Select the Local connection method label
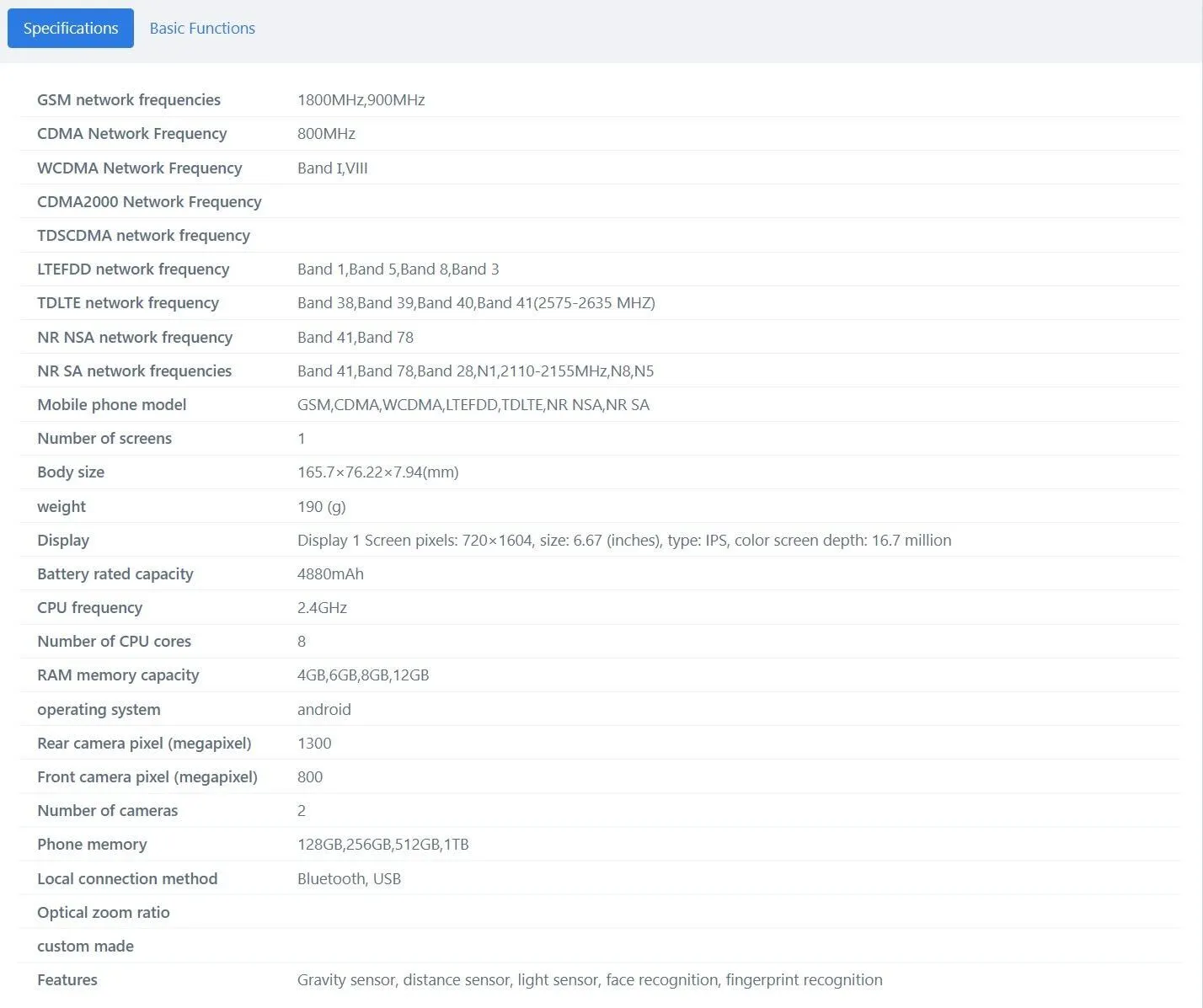 (127, 878)
